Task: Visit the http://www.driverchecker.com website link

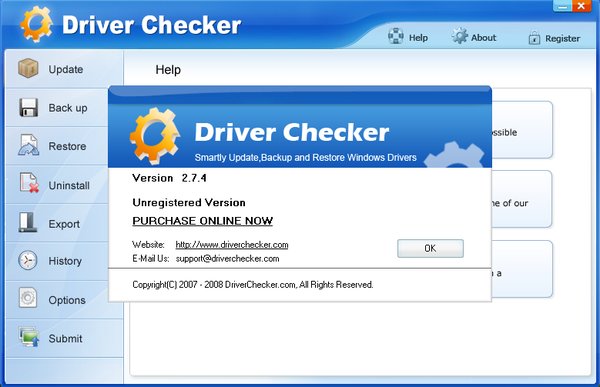Action: pos(232,245)
